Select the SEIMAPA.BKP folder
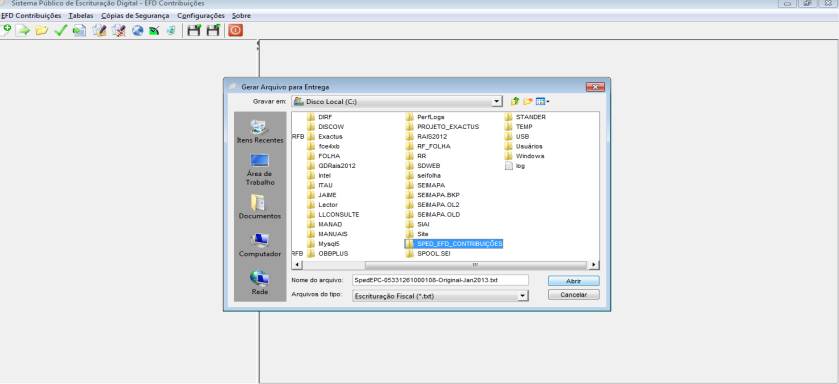Viewport: 839px width, 384px height. [433, 195]
